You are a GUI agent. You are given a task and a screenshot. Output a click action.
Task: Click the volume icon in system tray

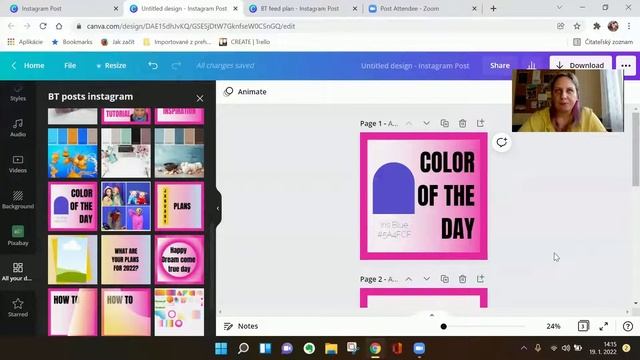(566, 348)
